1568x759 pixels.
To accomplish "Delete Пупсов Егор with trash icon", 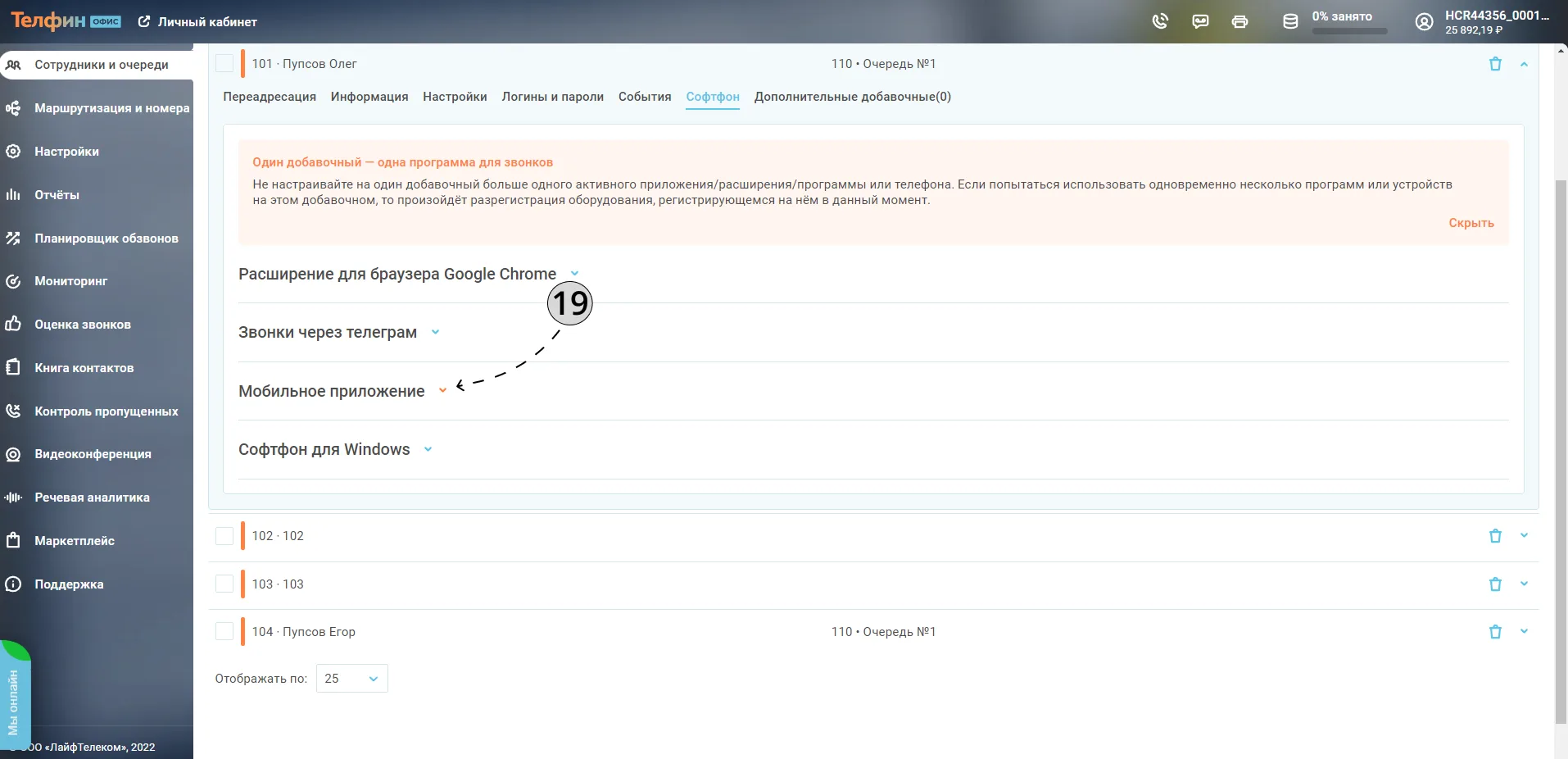I will (x=1495, y=632).
